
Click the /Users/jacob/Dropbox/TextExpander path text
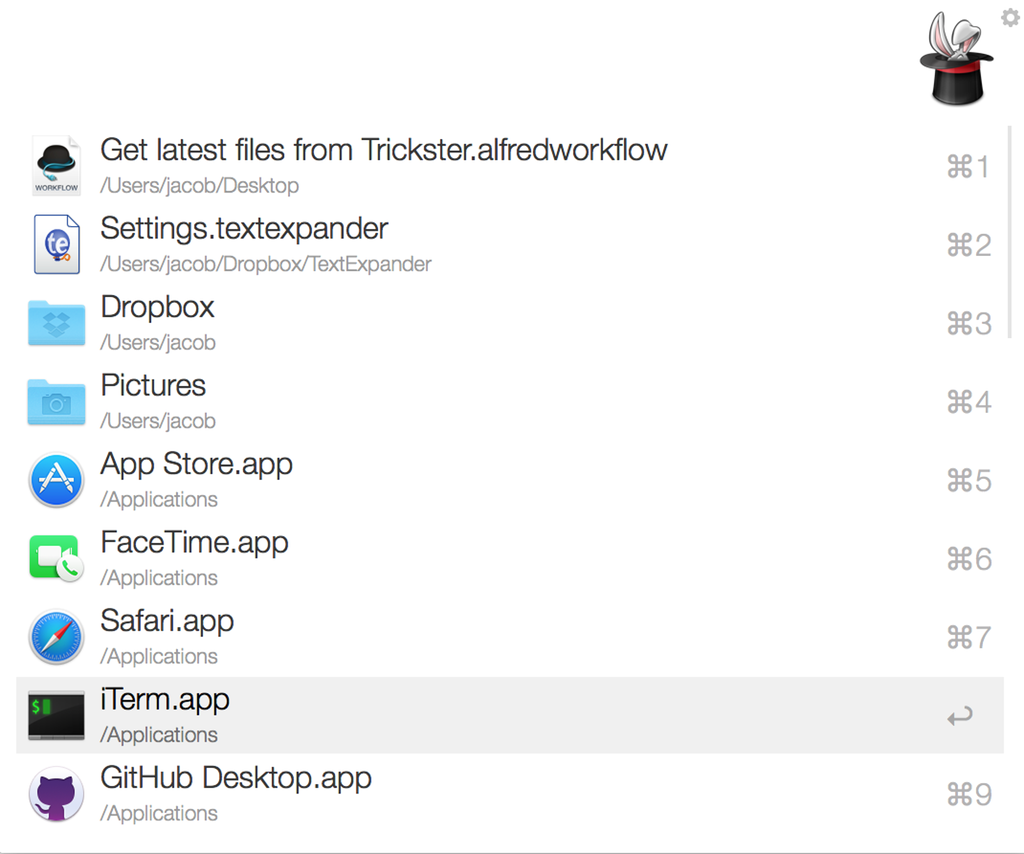pos(266,264)
